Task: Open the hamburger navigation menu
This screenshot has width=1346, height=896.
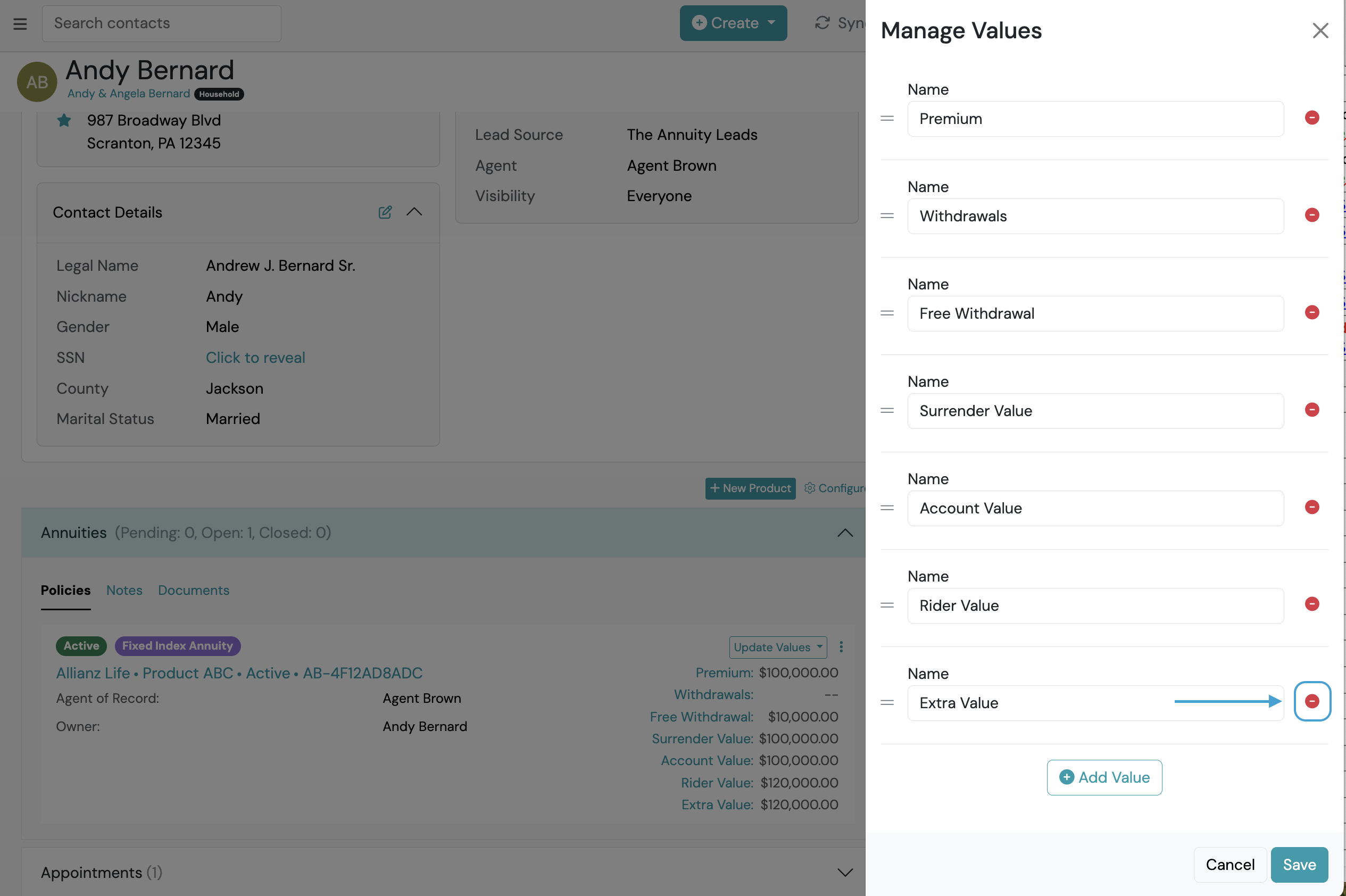Action: tap(20, 23)
